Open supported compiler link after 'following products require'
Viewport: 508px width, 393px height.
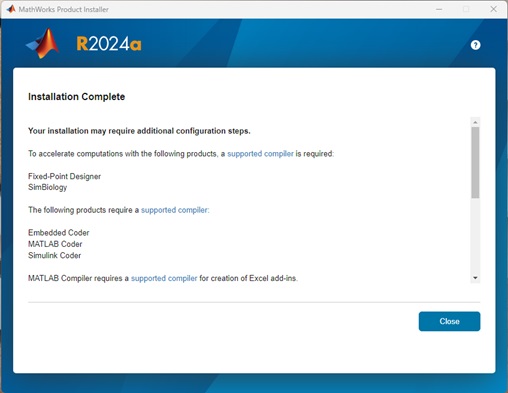(x=175, y=210)
